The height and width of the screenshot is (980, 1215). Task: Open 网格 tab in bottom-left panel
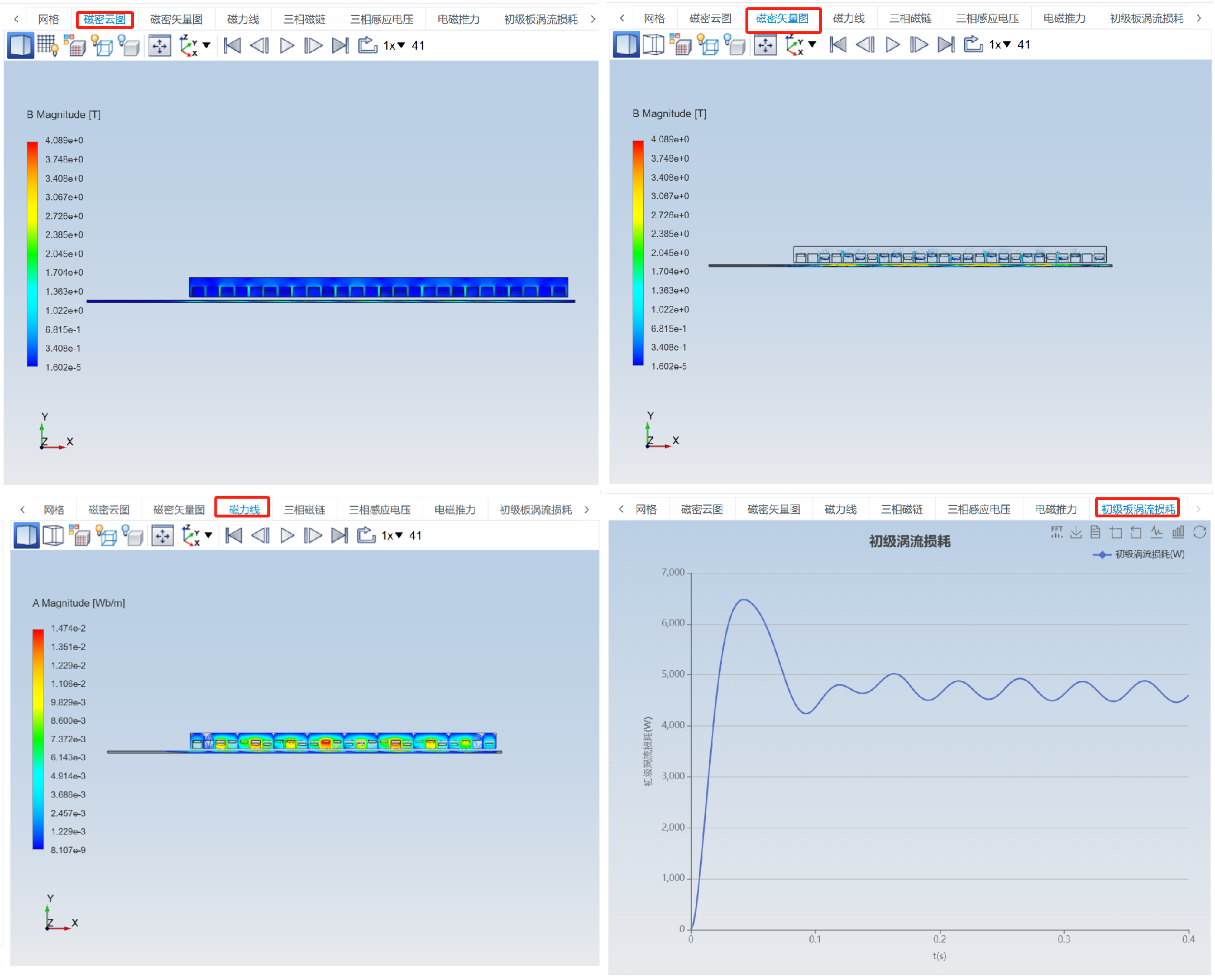(x=54, y=510)
